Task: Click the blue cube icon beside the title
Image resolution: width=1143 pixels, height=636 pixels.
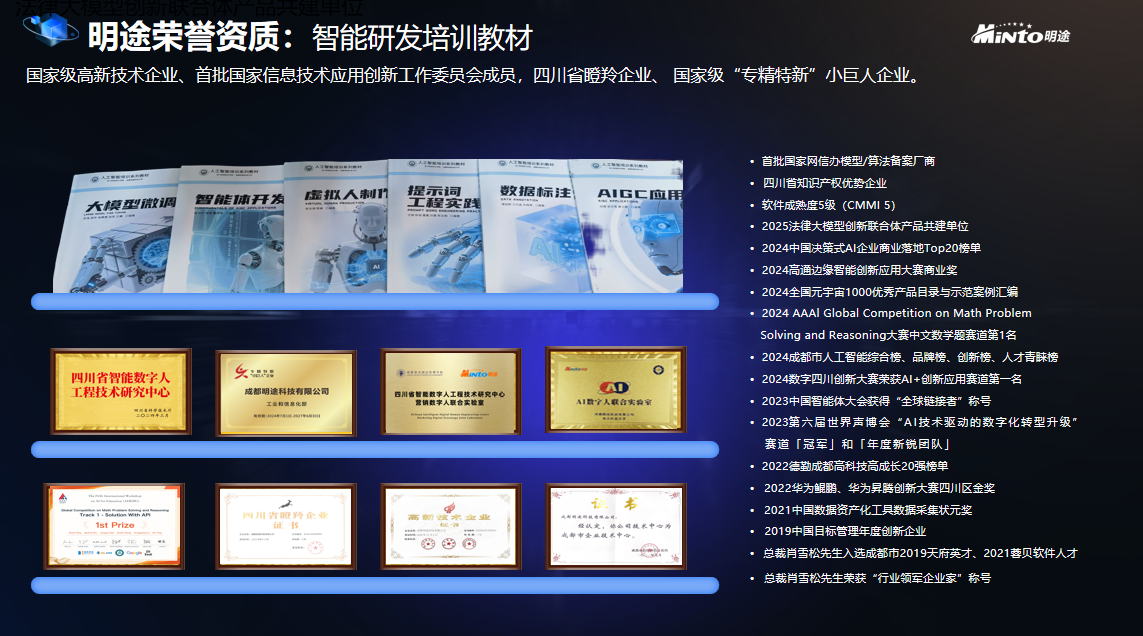Action: tap(50, 29)
